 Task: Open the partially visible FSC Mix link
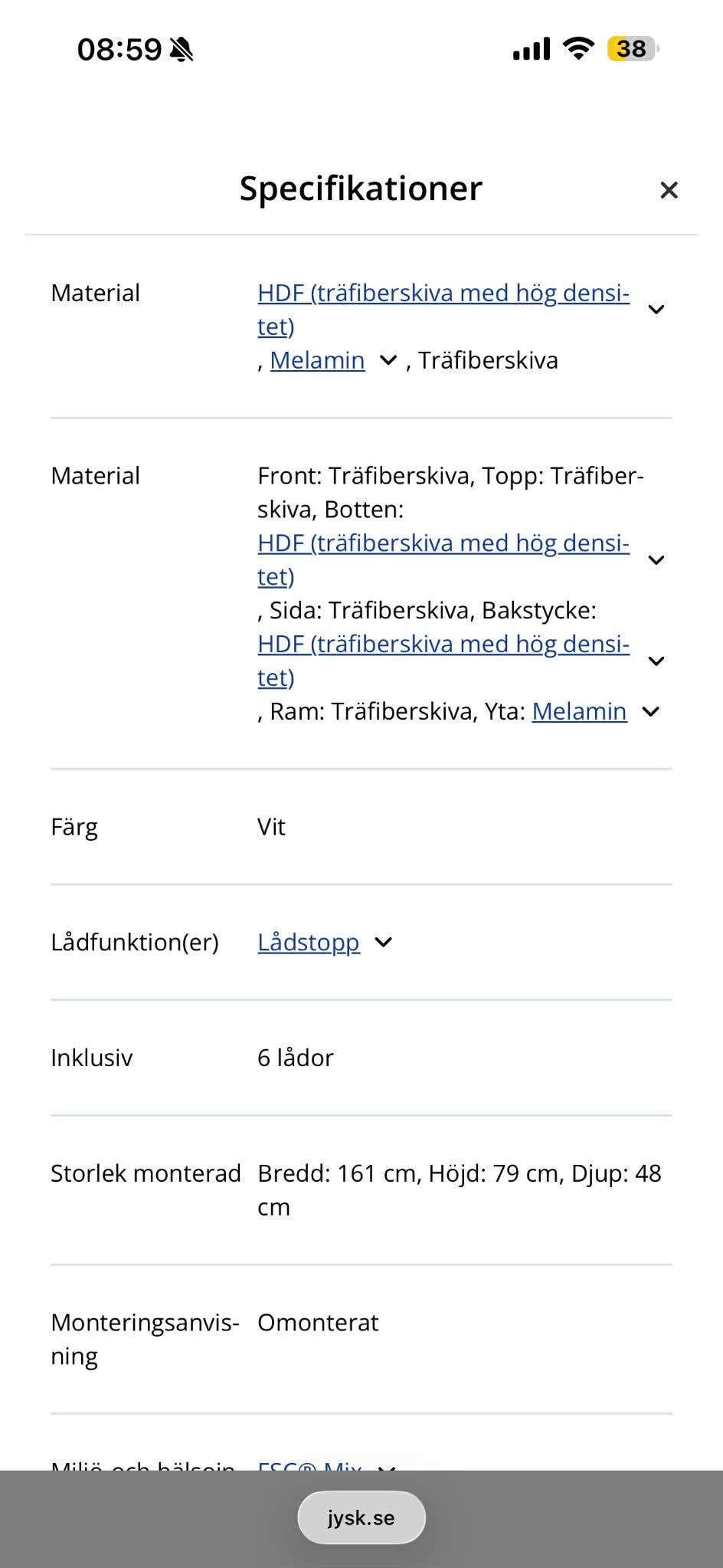click(x=309, y=1465)
